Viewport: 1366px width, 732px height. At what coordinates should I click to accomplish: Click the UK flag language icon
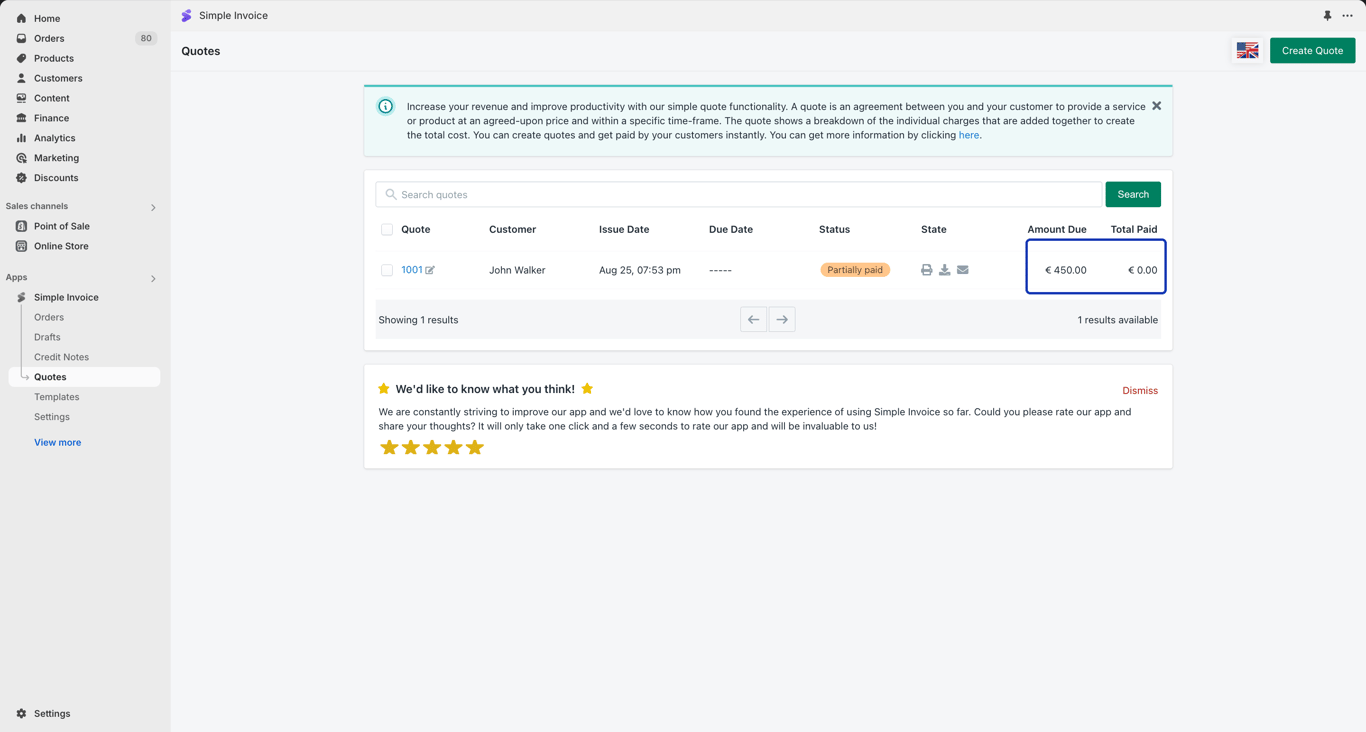1247,51
